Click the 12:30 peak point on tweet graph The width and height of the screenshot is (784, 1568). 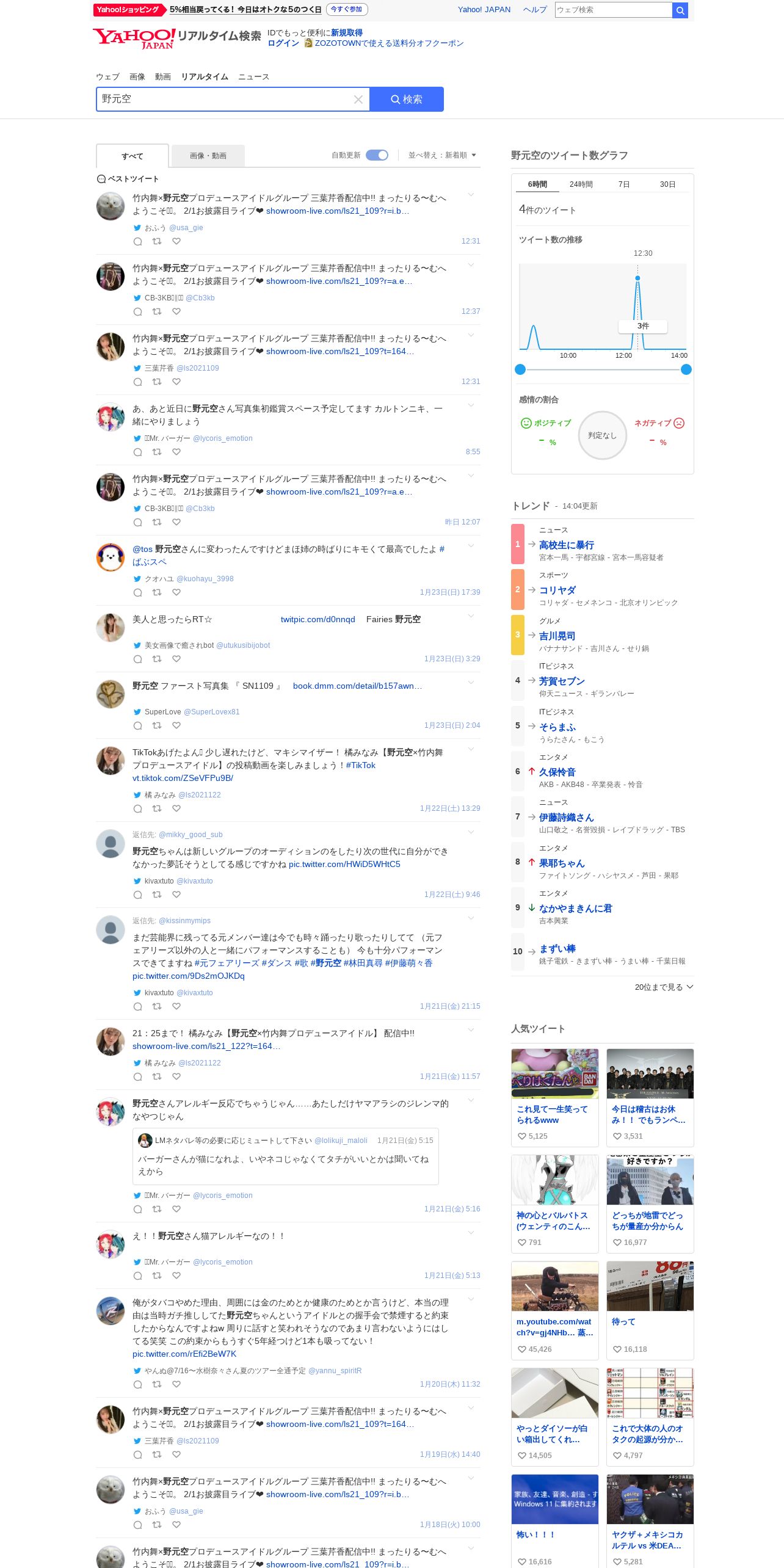coord(637,278)
